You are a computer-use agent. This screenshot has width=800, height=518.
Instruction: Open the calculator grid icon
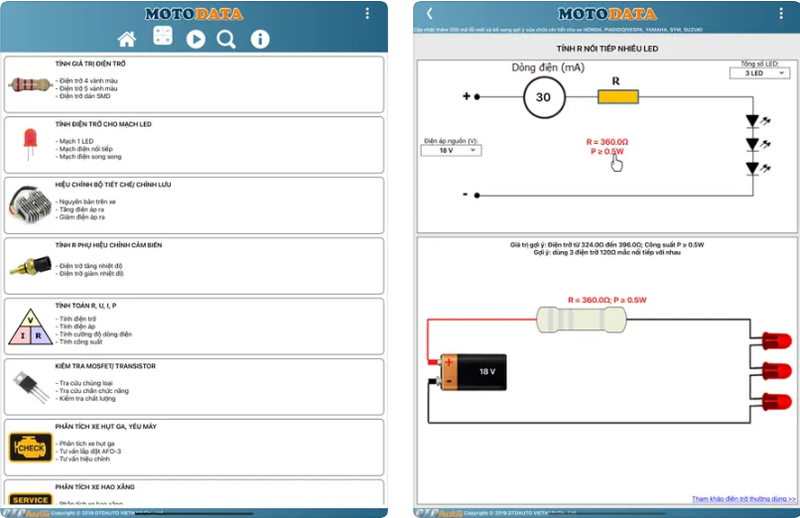point(163,36)
